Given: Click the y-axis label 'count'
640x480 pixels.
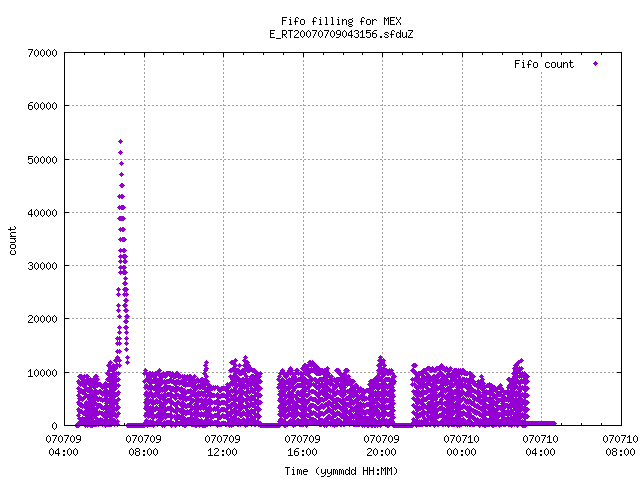Looking at the screenshot, I should pos(13,241).
